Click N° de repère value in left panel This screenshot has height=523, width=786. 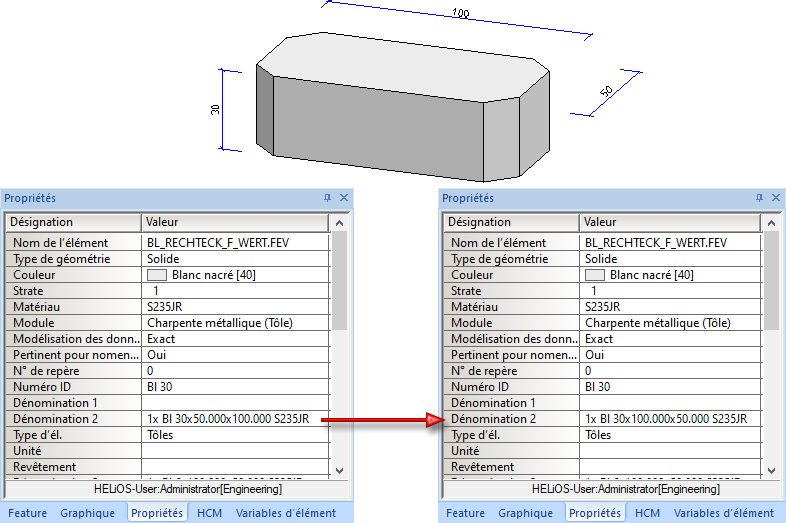click(150, 371)
